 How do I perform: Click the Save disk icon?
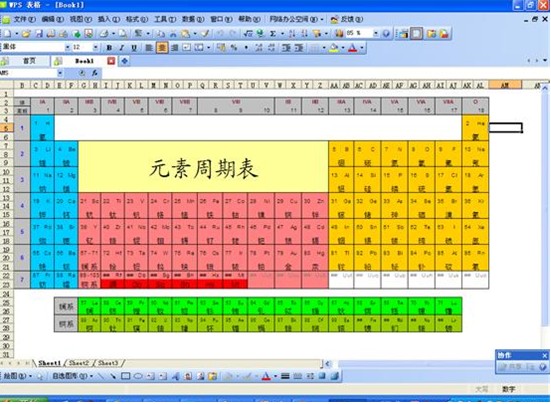tap(39, 34)
